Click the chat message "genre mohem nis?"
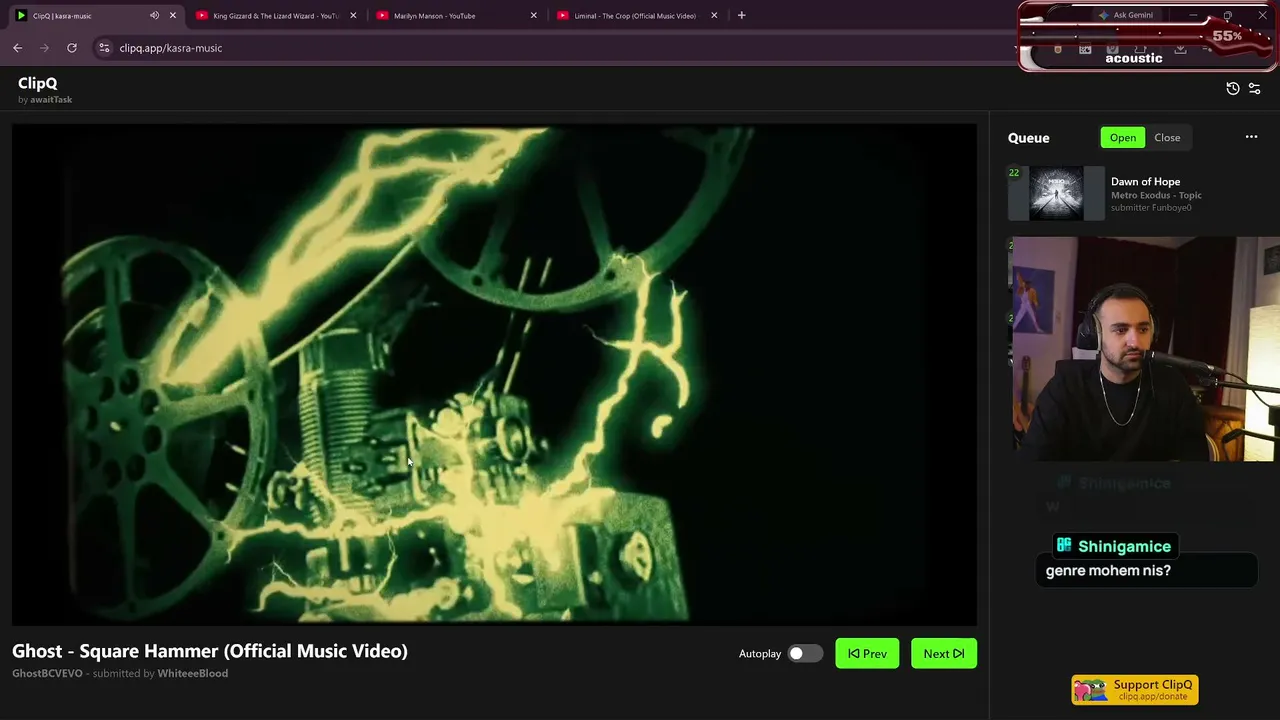Image resolution: width=1280 pixels, height=720 pixels. [1108, 571]
